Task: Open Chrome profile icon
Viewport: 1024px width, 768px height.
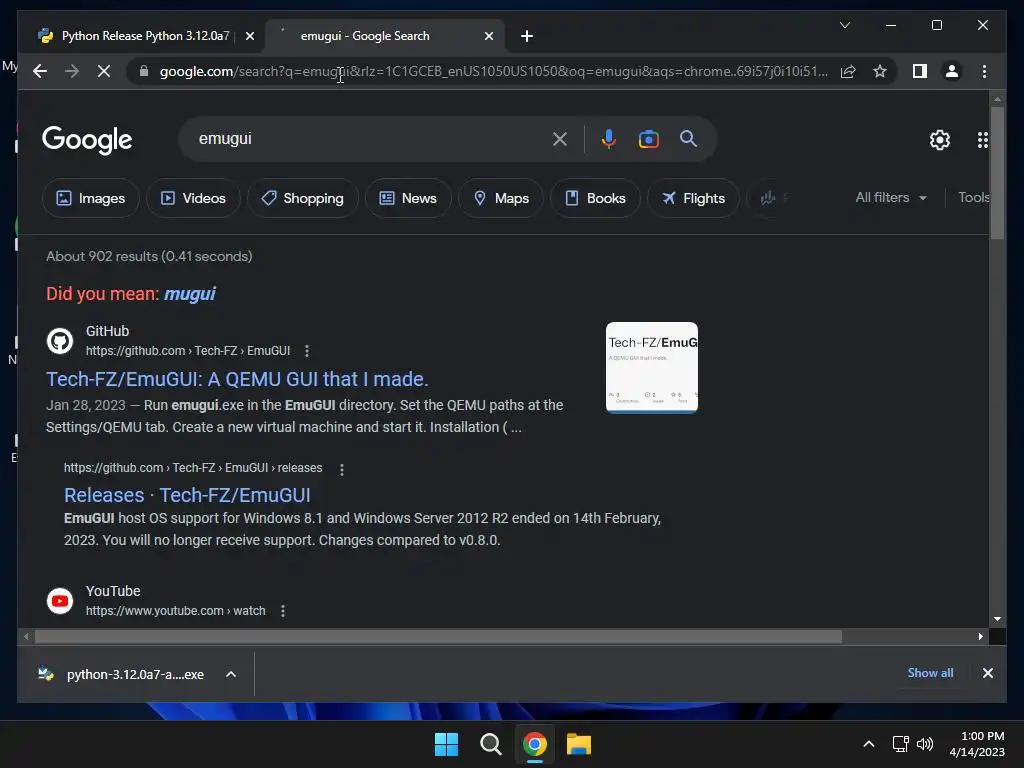Action: [x=952, y=71]
